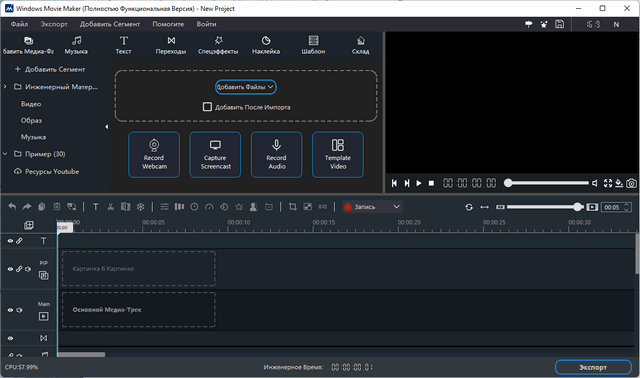Click the scissors split icon

pos(110,207)
